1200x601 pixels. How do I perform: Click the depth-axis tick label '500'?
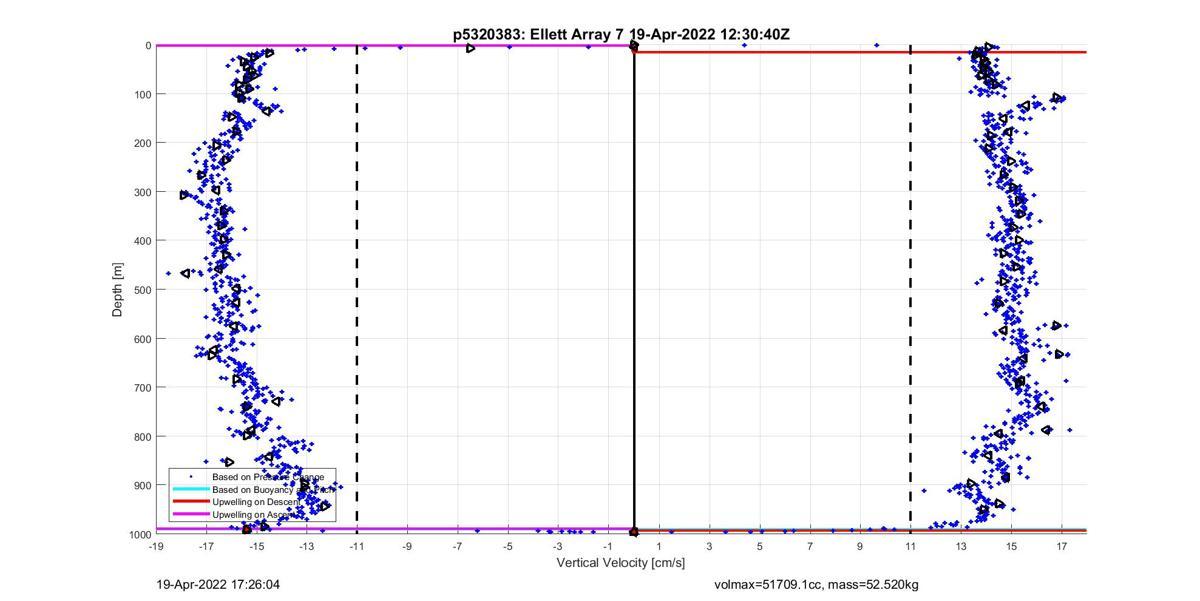click(x=142, y=290)
